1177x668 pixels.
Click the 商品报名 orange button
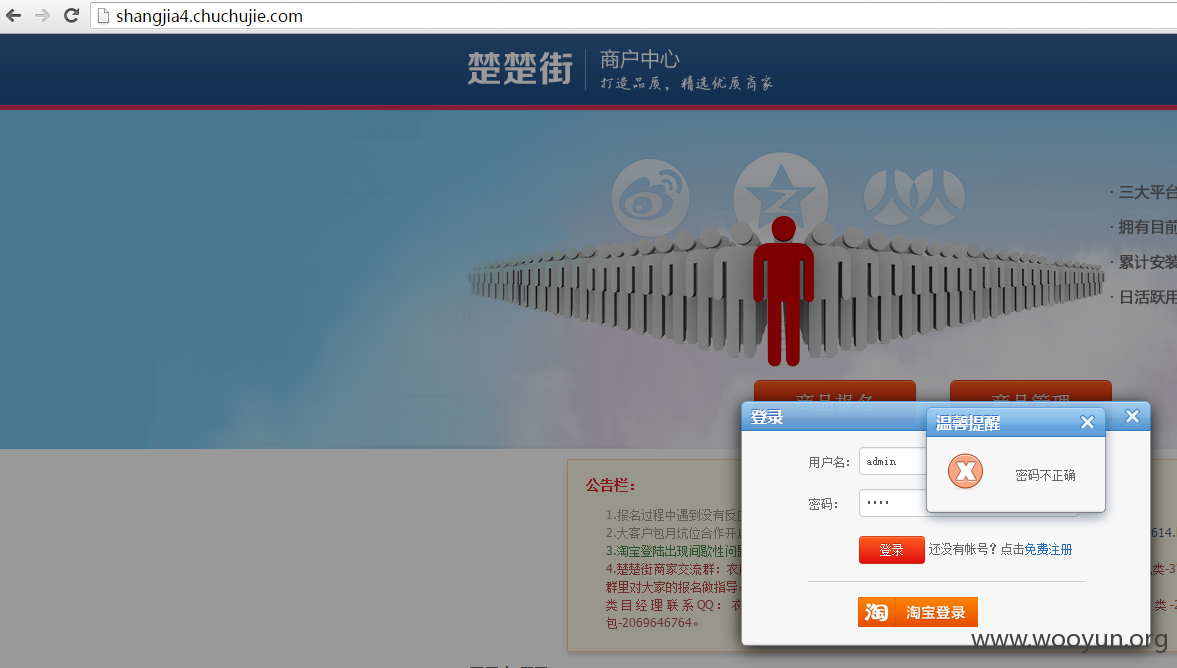coord(835,392)
